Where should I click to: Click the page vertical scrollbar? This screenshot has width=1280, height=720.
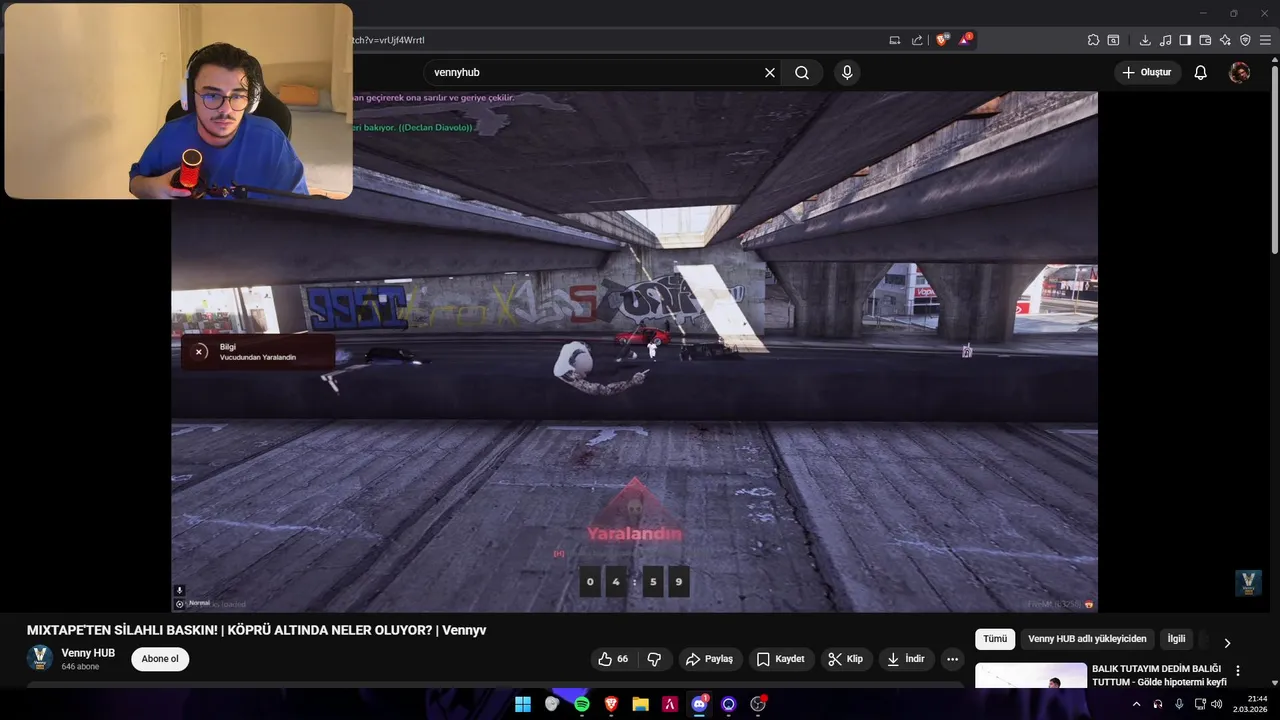(1274, 160)
